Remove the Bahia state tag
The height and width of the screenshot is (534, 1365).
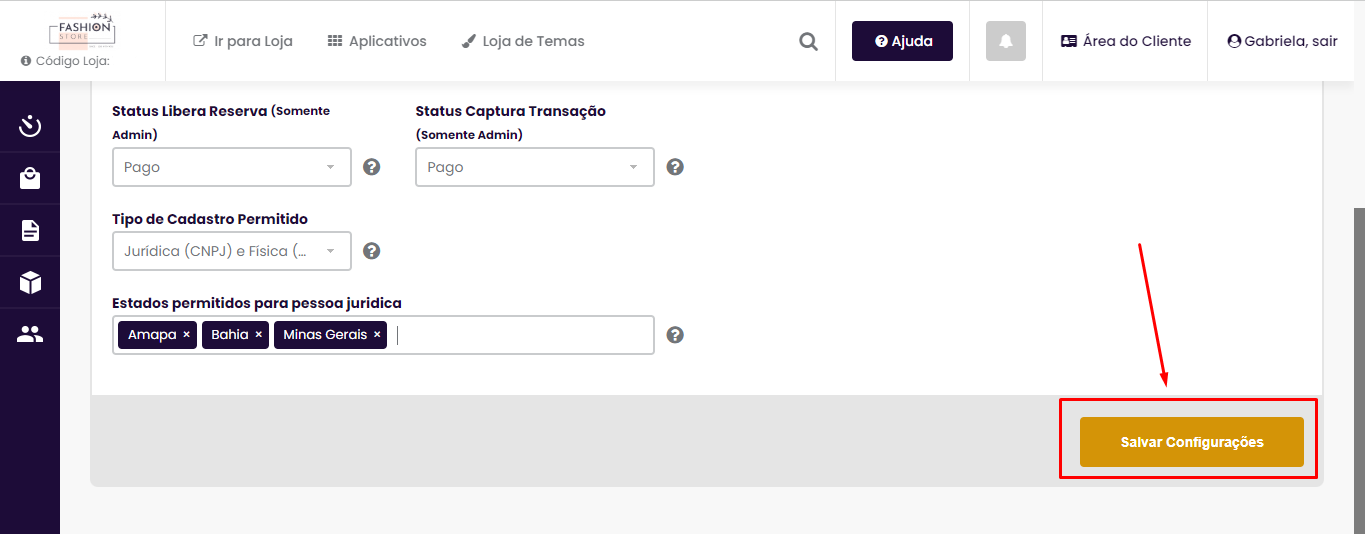tap(258, 335)
